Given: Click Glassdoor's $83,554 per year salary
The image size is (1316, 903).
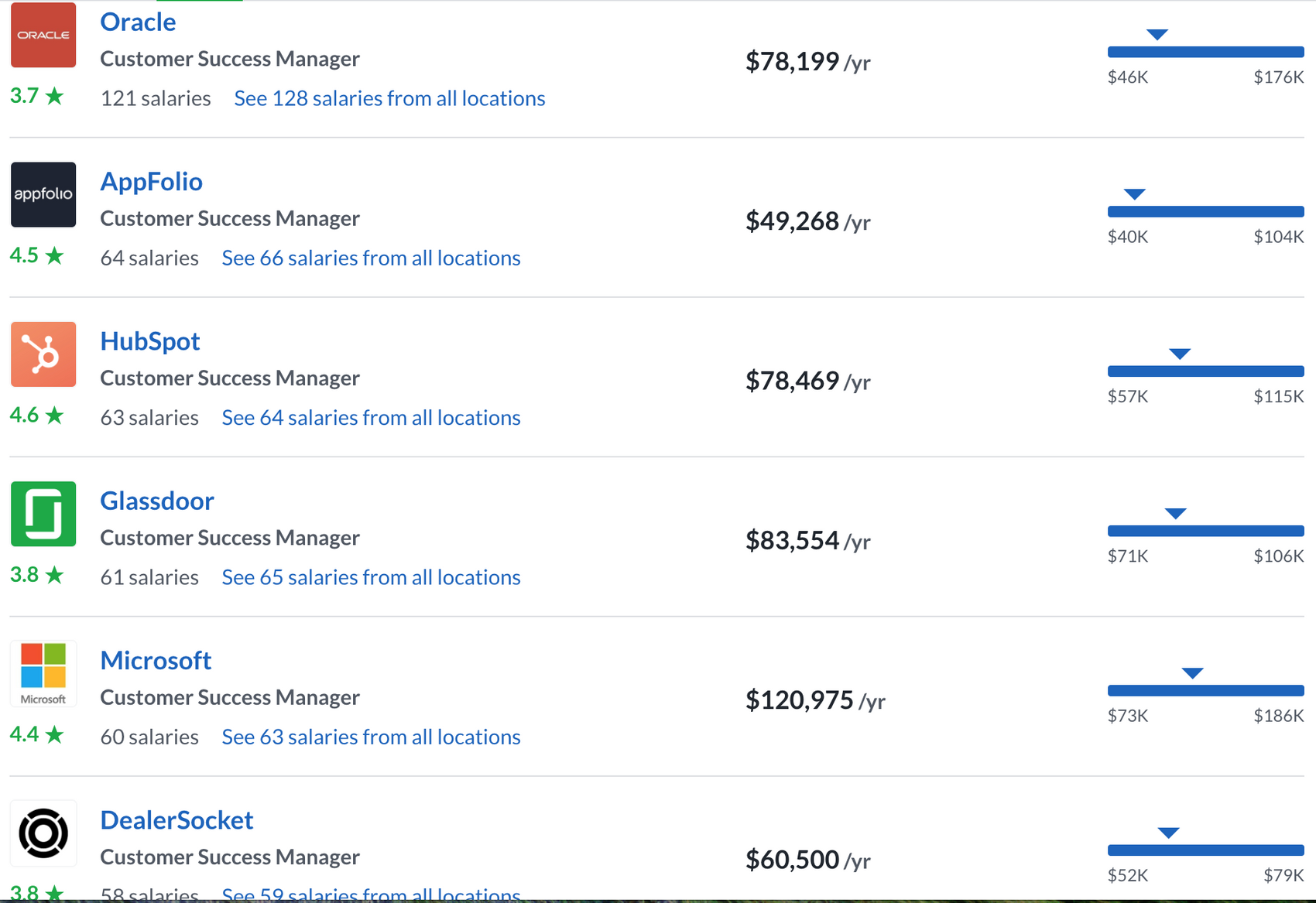Looking at the screenshot, I should 807,540.
